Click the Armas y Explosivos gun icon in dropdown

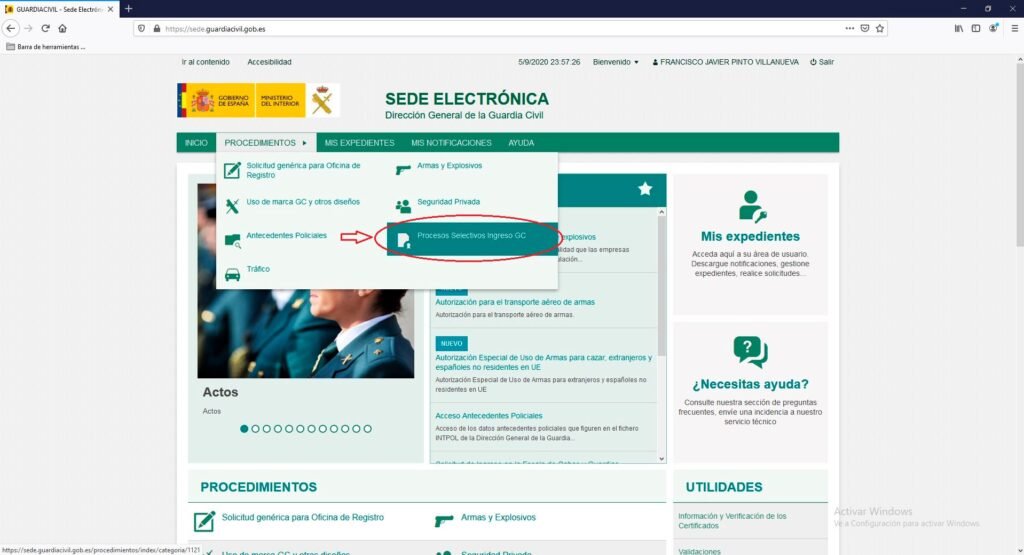(x=403, y=170)
